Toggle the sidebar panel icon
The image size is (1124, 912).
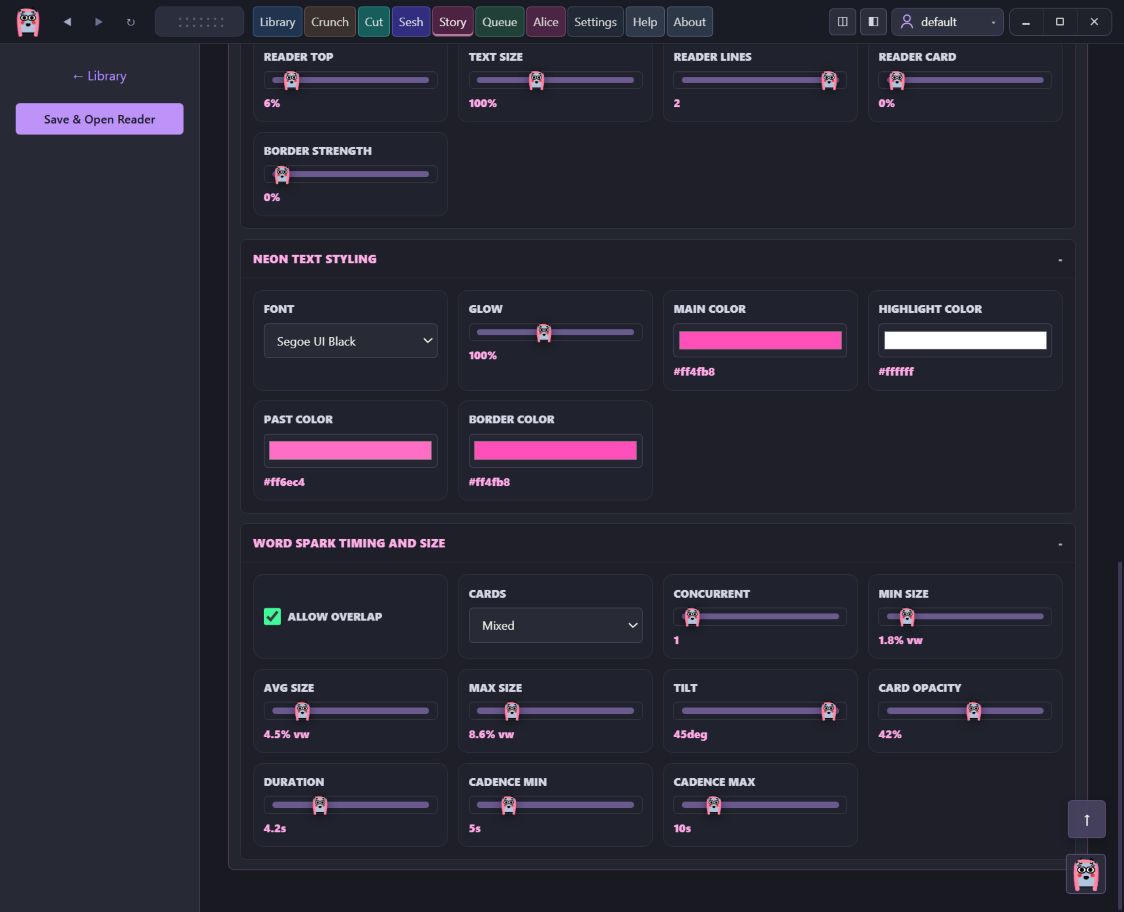click(x=873, y=22)
